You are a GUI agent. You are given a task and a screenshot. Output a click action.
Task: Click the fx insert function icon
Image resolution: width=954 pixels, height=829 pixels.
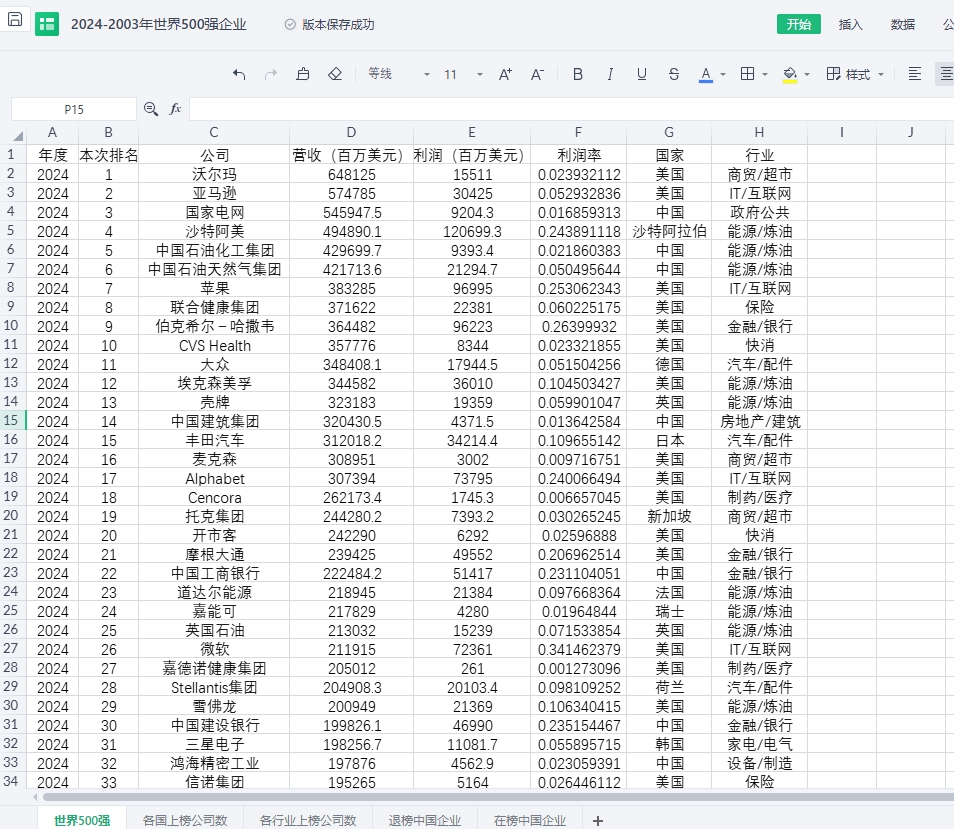point(175,109)
